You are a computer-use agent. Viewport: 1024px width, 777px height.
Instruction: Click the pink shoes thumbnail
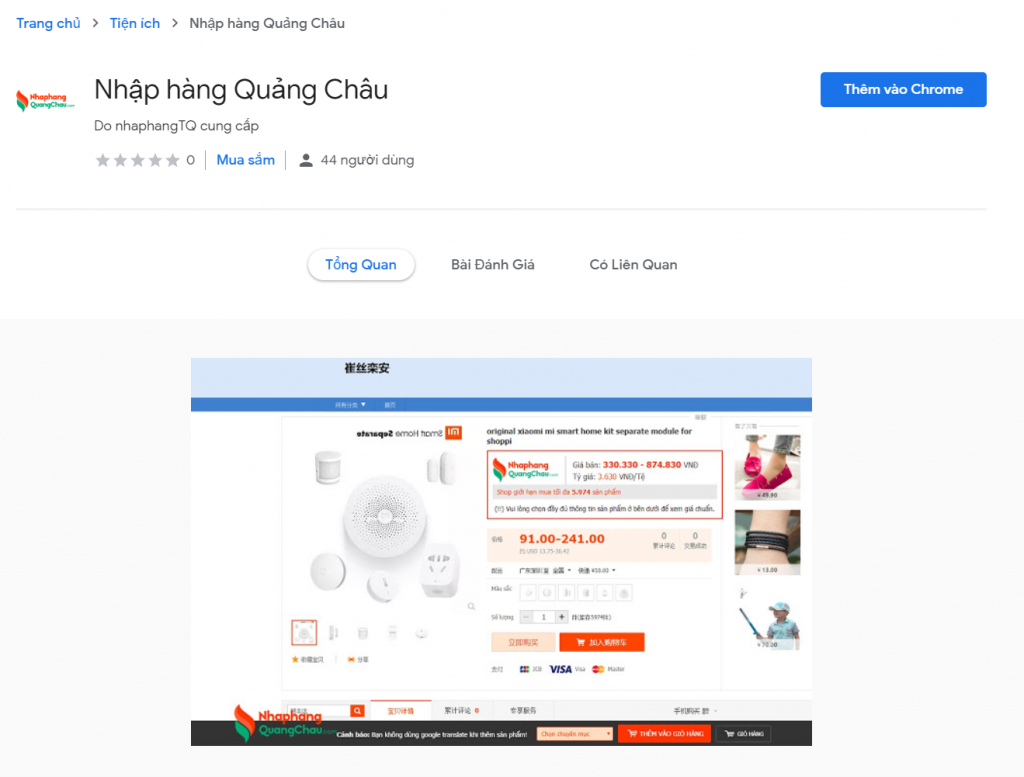click(x=767, y=467)
